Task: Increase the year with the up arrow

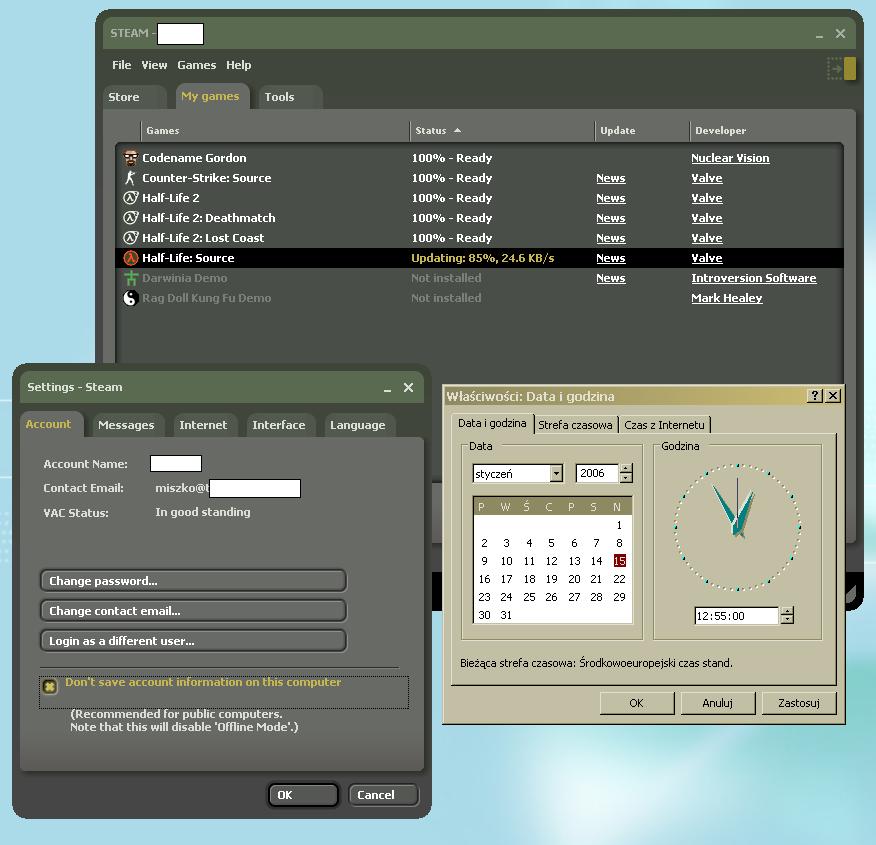Action: point(626,469)
